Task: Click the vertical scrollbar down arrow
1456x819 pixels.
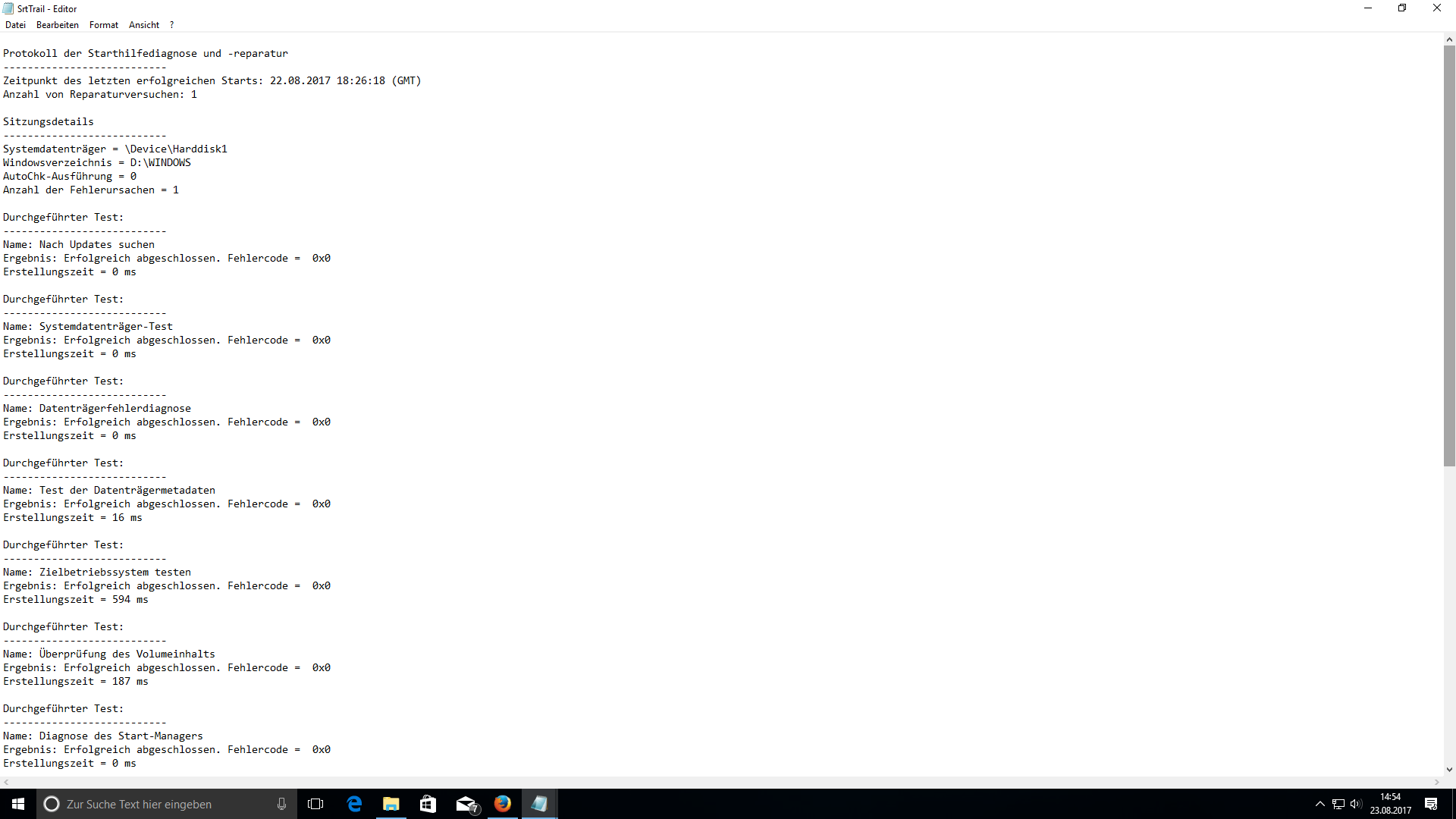Action: pos(1449,769)
